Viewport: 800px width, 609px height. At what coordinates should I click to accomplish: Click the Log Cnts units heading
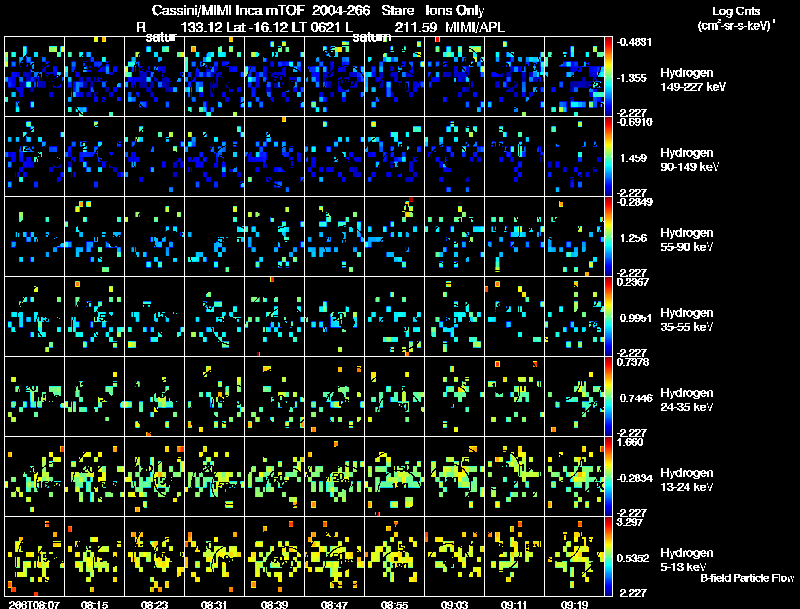point(736,18)
